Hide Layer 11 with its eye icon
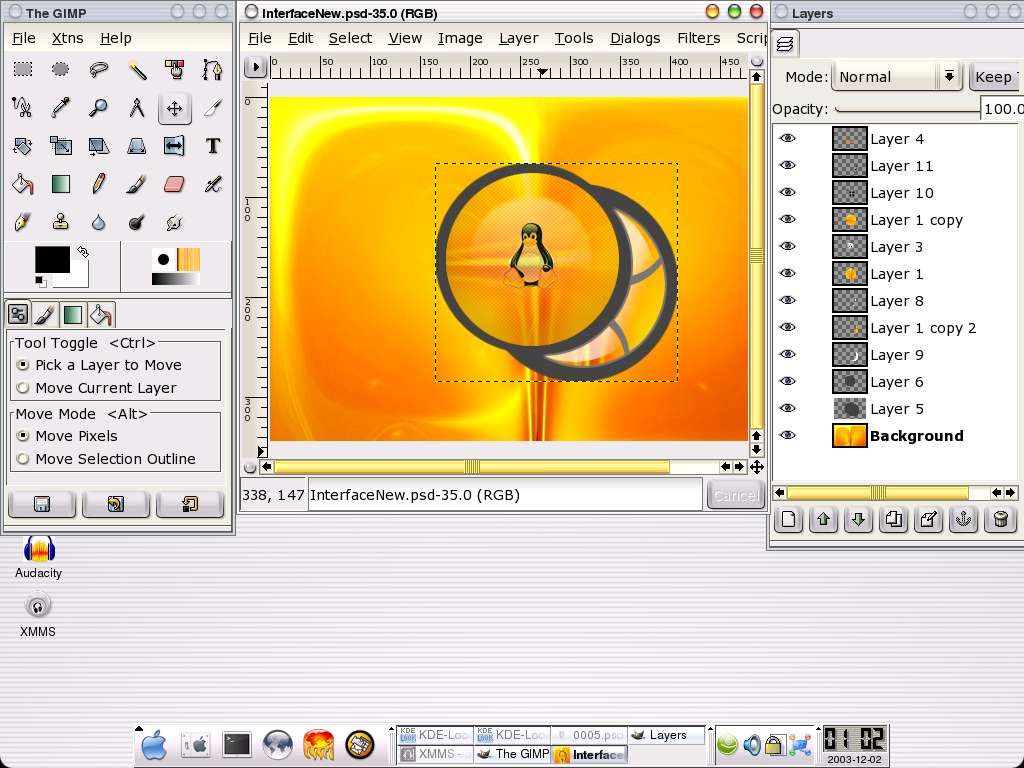Screen dimensions: 1024x768 click(x=788, y=165)
